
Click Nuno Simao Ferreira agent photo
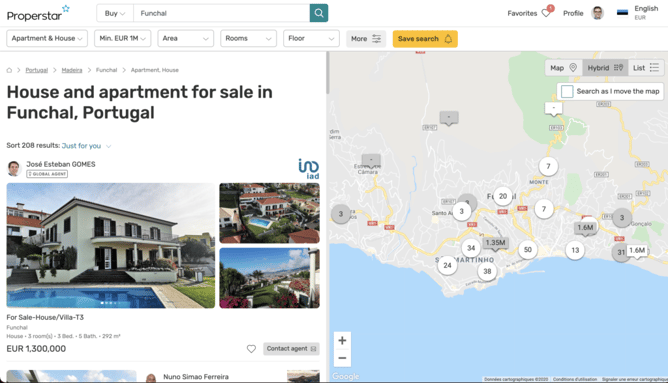click(151, 378)
